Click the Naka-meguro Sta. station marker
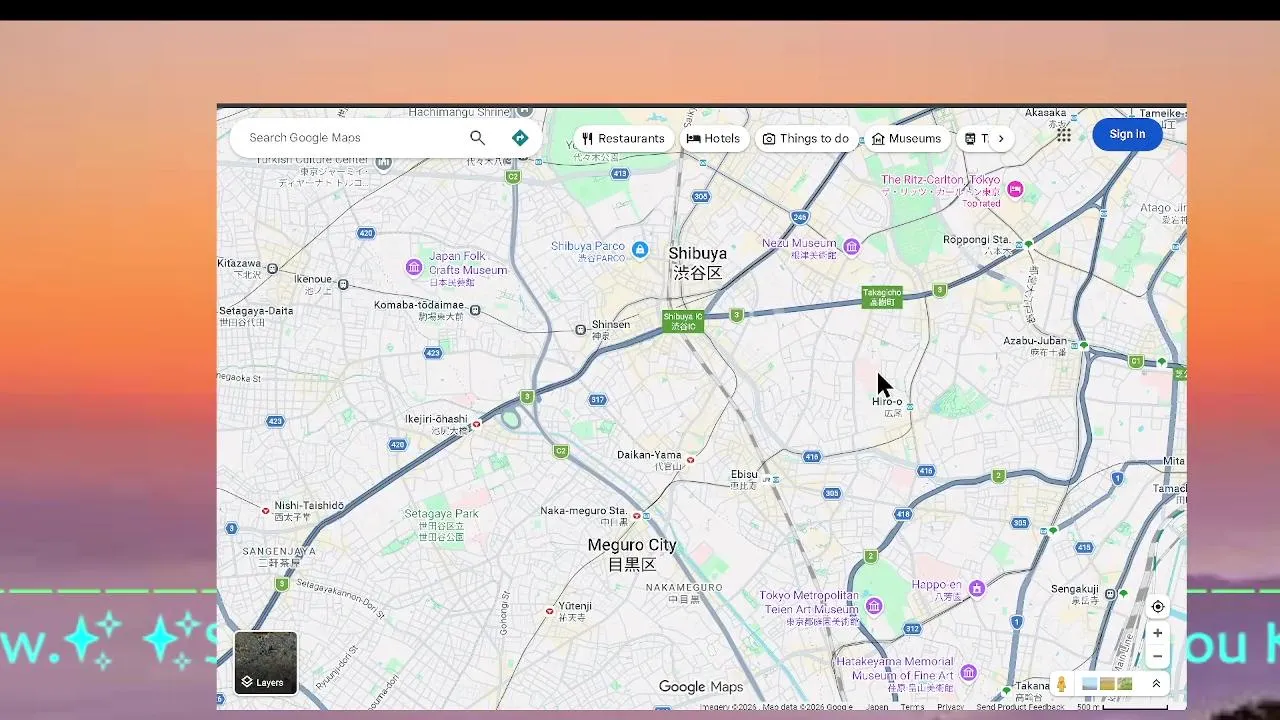 point(637,516)
